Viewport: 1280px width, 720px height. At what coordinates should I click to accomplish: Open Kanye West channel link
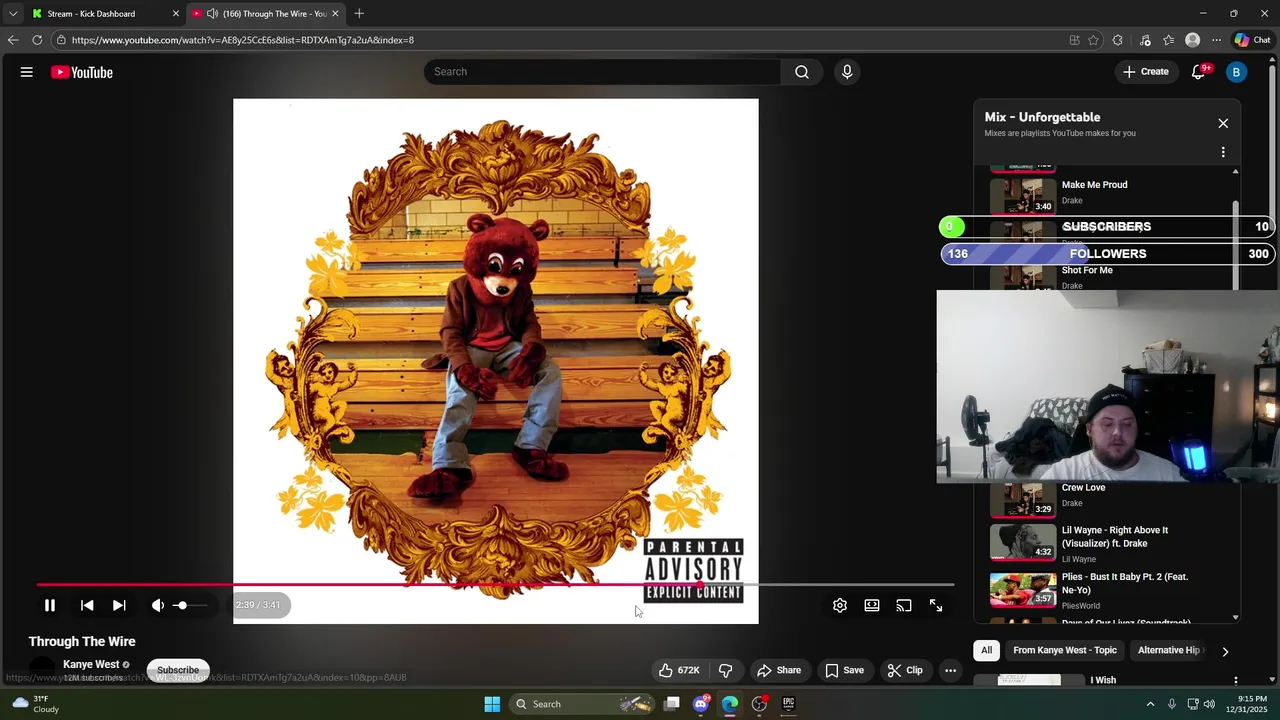[x=91, y=664]
